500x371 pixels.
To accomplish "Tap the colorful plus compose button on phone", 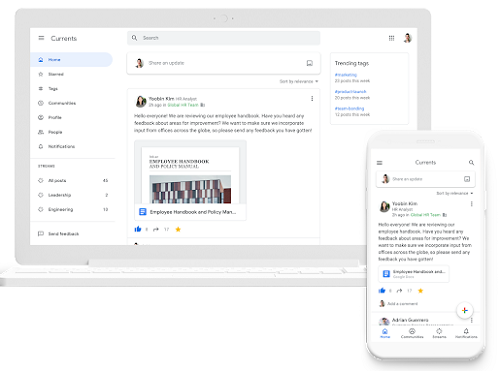I will (465, 310).
